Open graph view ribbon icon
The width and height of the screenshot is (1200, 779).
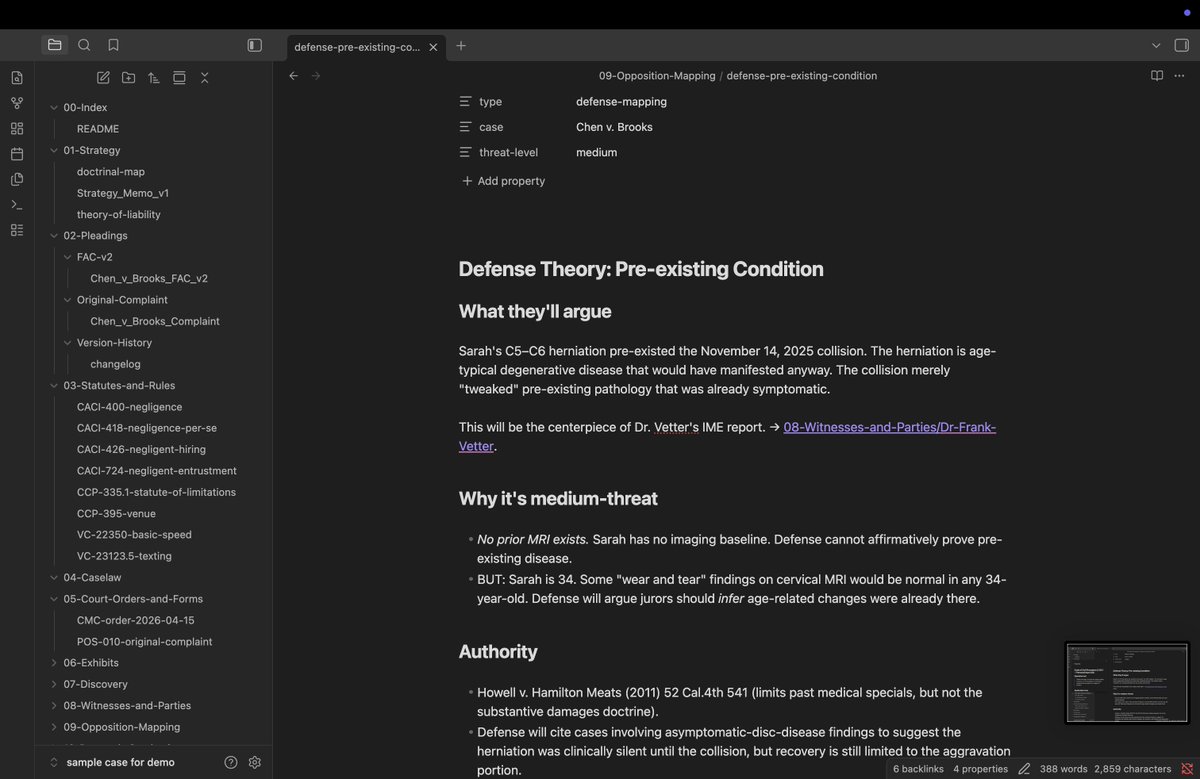pyautogui.click(x=16, y=103)
